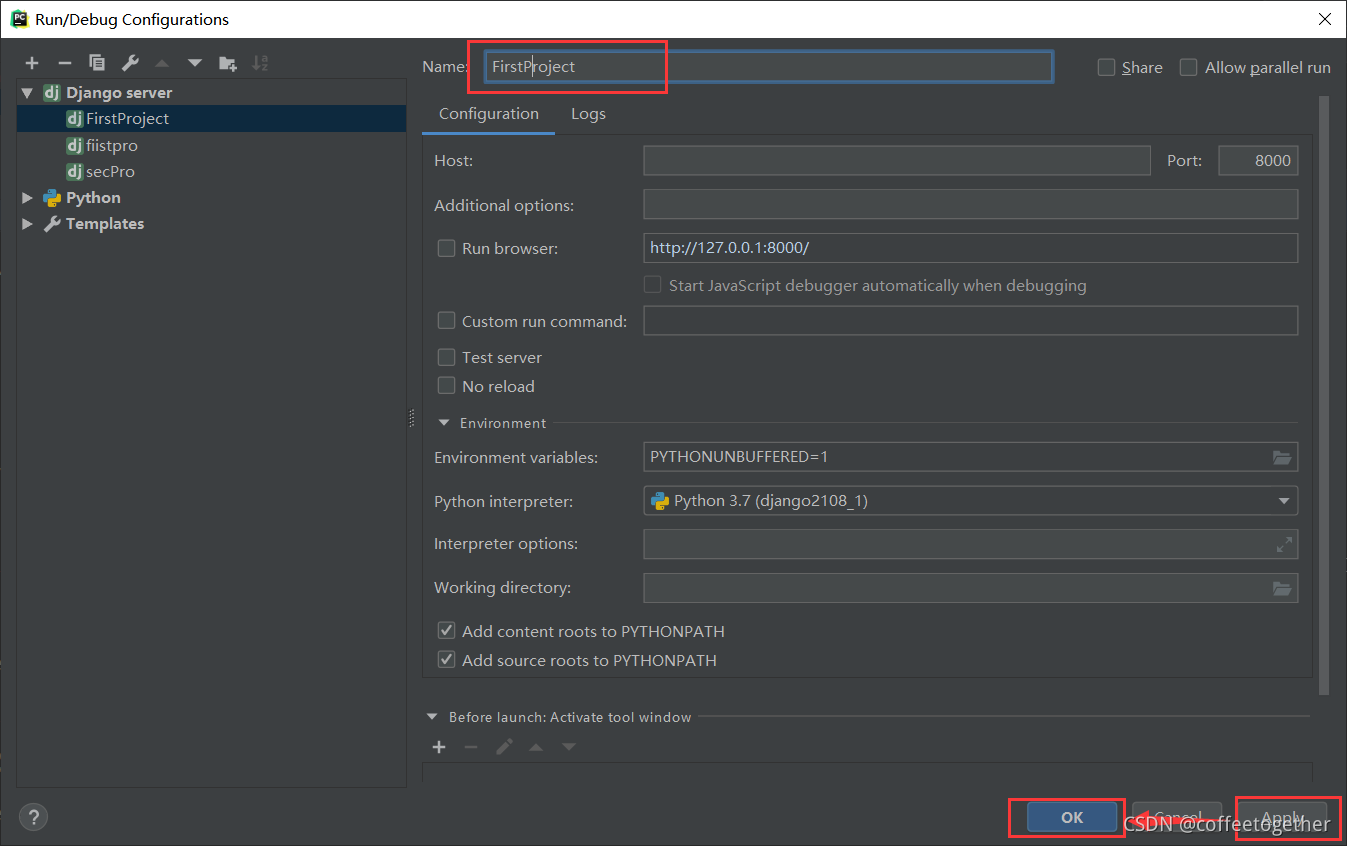Expand the Python configurations tree node
1347x846 pixels.
point(27,198)
